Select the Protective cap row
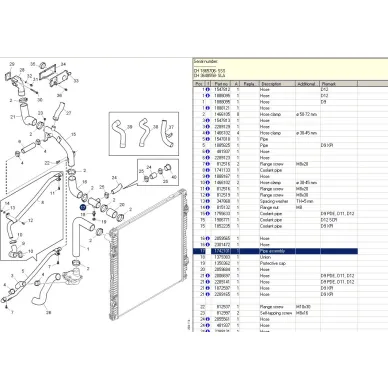The height and width of the screenshot is (388, 388). click(x=275, y=263)
